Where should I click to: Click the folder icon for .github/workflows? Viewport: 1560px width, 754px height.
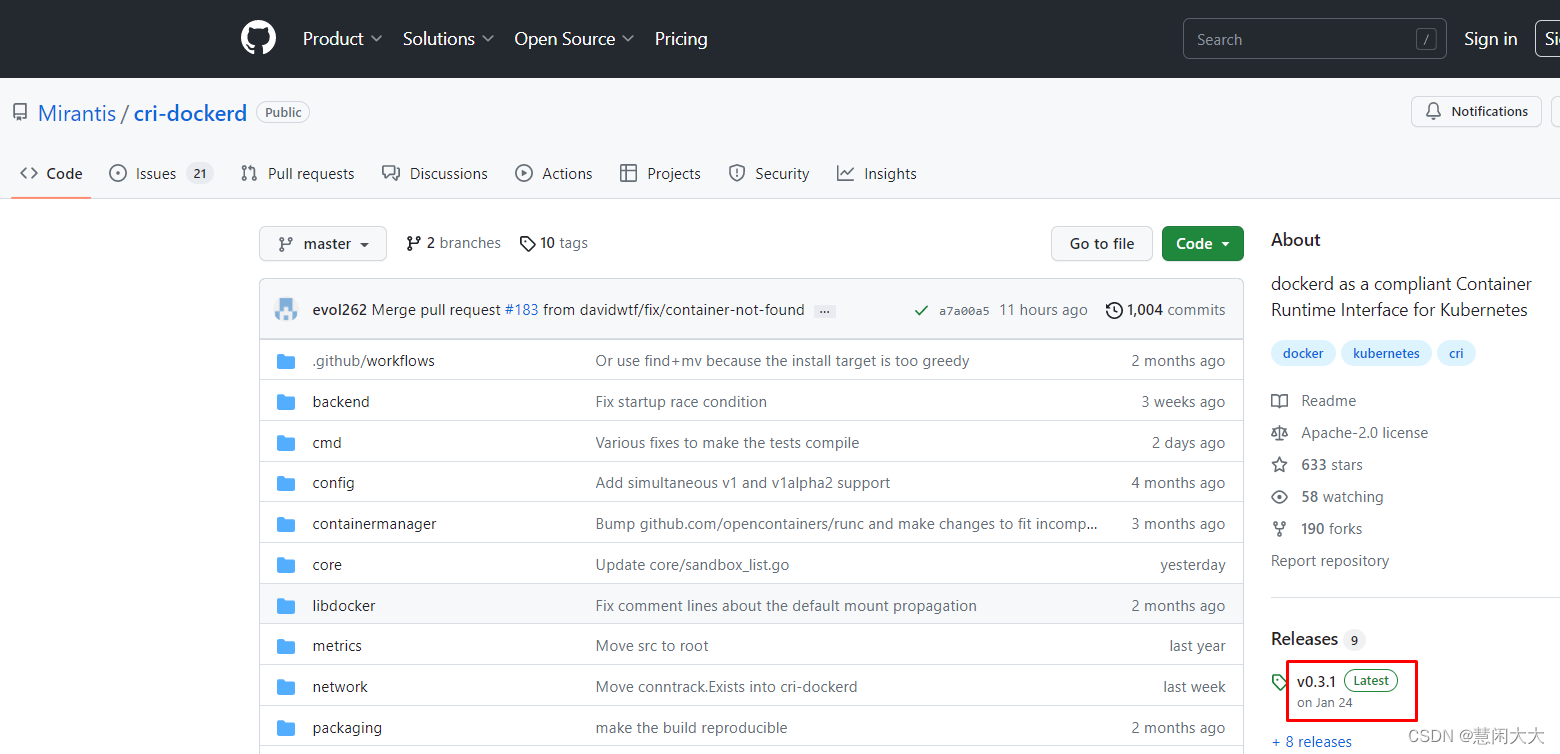pos(286,361)
